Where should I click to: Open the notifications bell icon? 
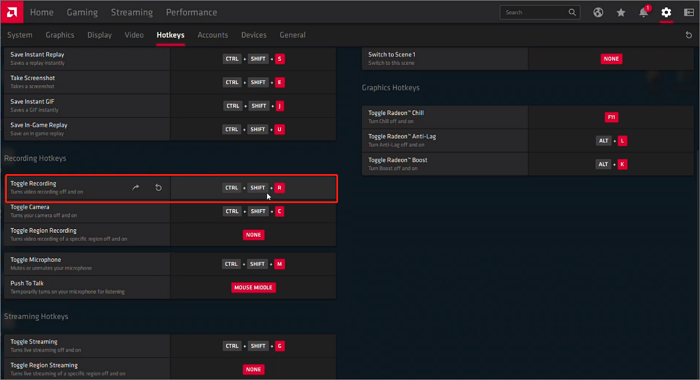643,12
